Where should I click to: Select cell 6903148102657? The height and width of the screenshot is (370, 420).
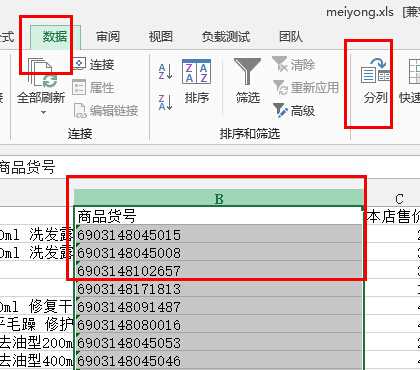point(219,270)
